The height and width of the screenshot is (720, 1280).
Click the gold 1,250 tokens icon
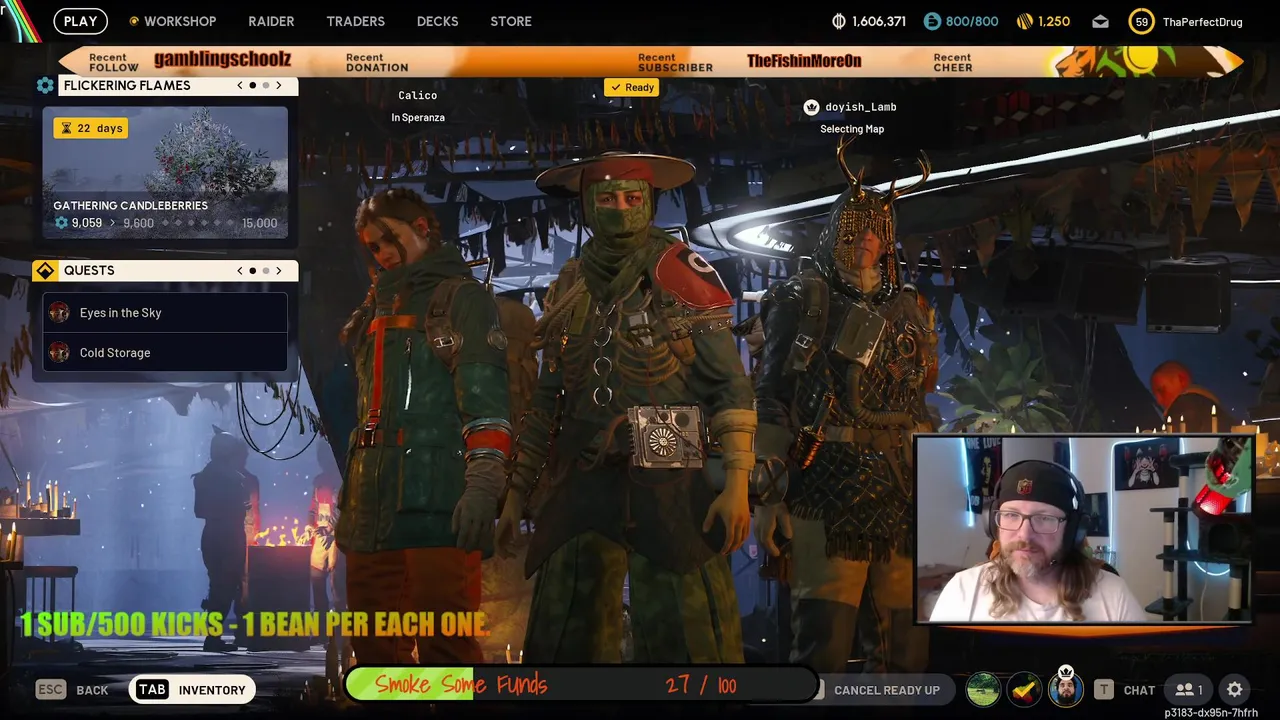[x=1024, y=21]
